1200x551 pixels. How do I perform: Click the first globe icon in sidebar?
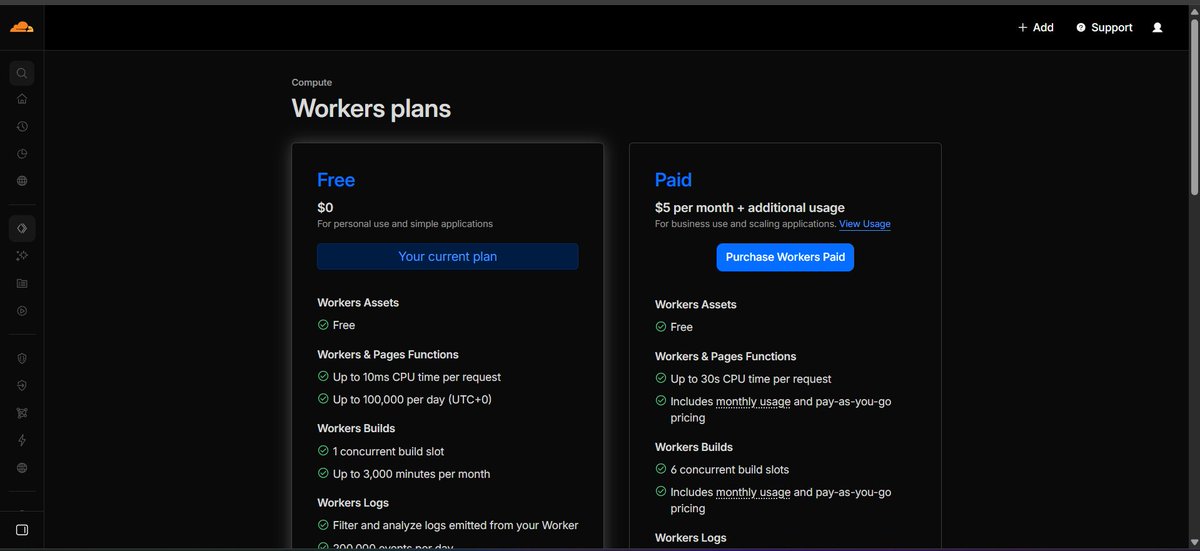pyautogui.click(x=22, y=181)
